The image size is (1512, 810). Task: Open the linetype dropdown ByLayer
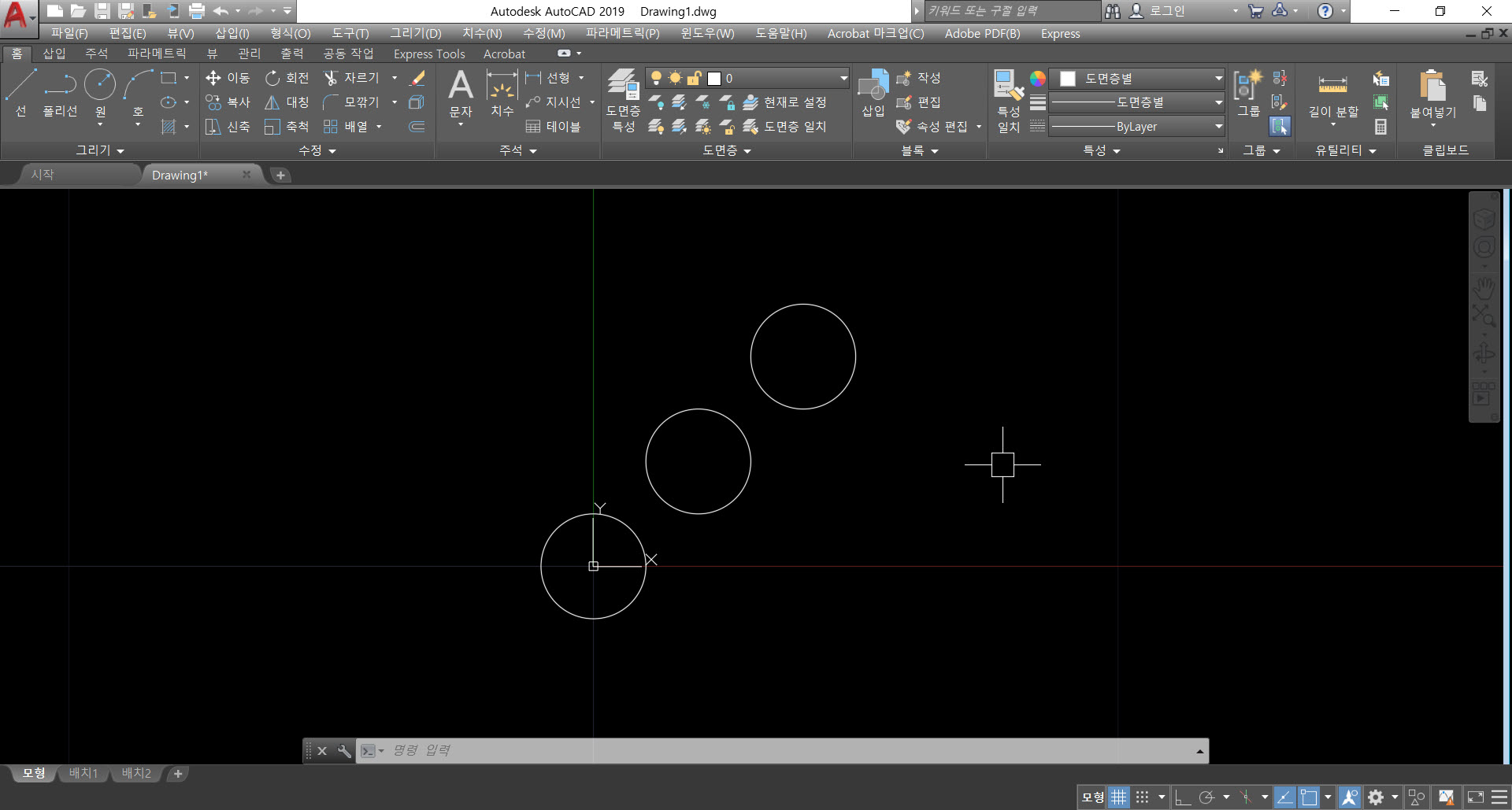1138,126
